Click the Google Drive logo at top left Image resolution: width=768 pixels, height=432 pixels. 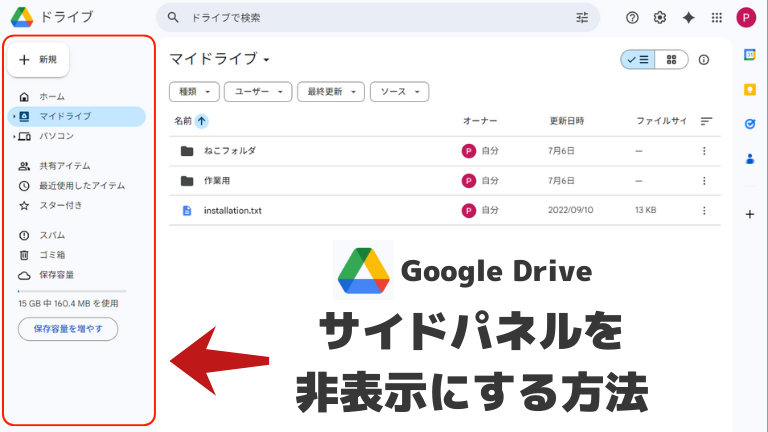coord(22,17)
